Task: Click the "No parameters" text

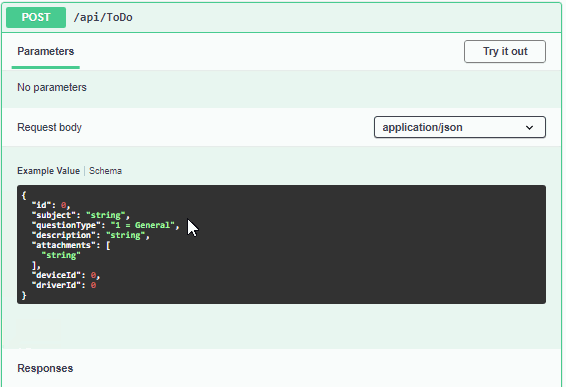Action: click(52, 87)
